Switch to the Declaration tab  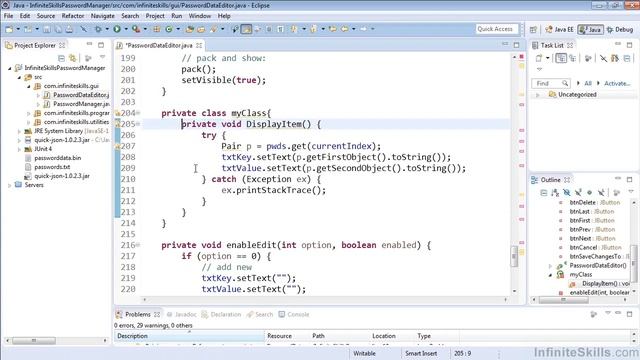click(221, 314)
